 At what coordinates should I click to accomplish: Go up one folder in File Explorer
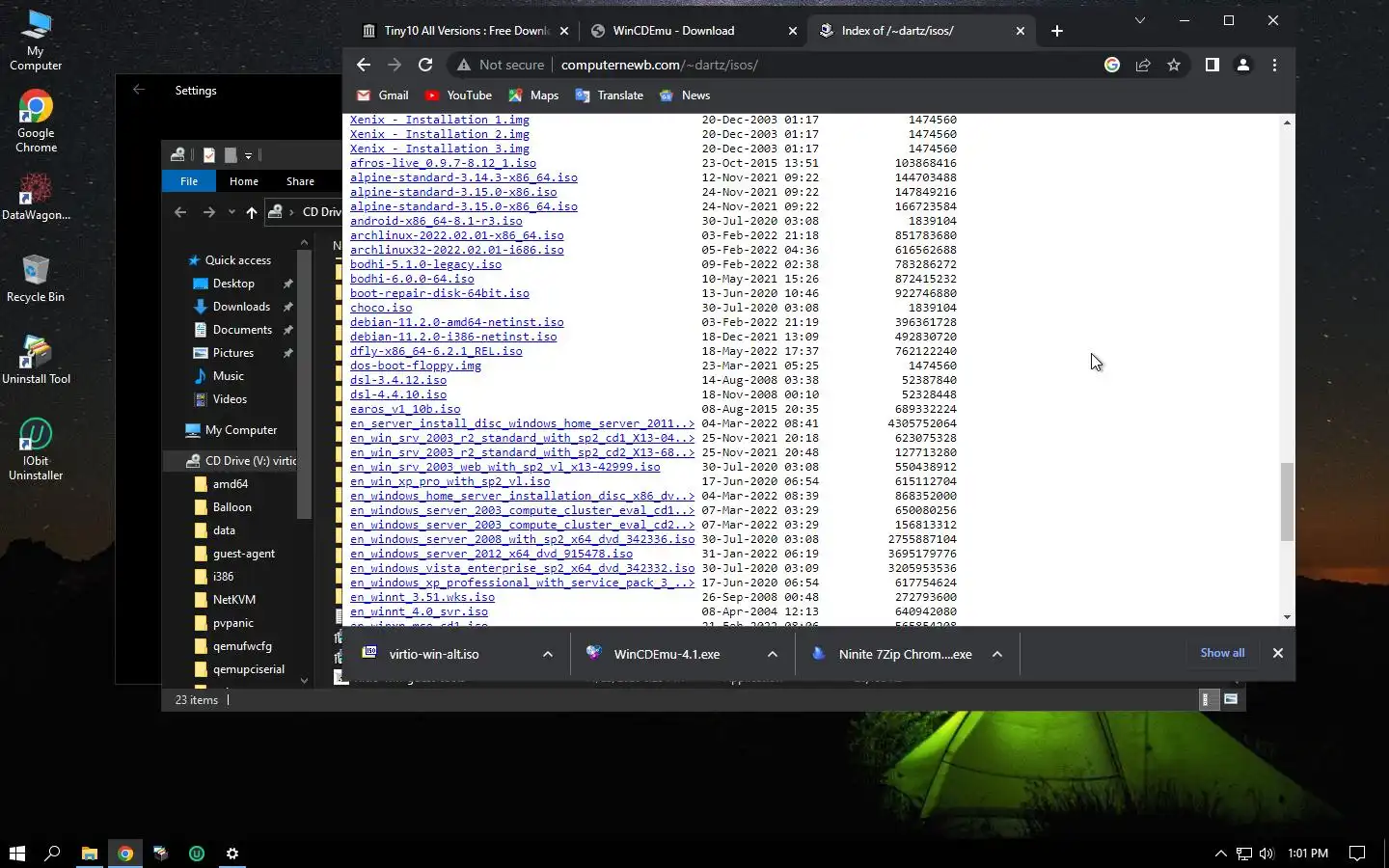pyautogui.click(x=252, y=212)
